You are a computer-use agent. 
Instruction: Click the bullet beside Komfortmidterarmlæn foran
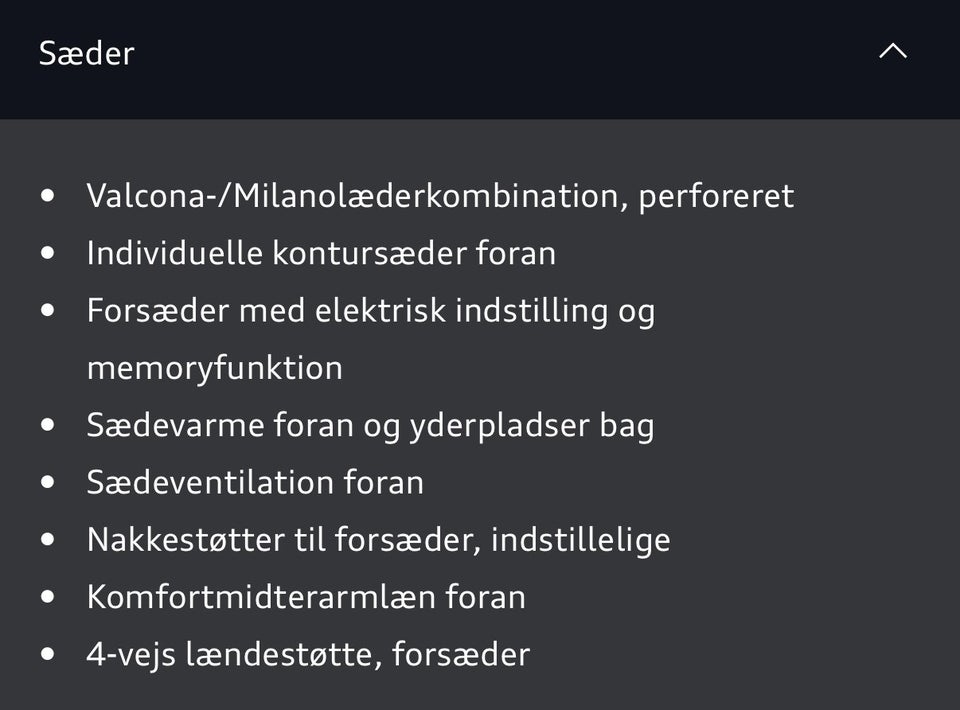pyautogui.click(x=49, y=598)
